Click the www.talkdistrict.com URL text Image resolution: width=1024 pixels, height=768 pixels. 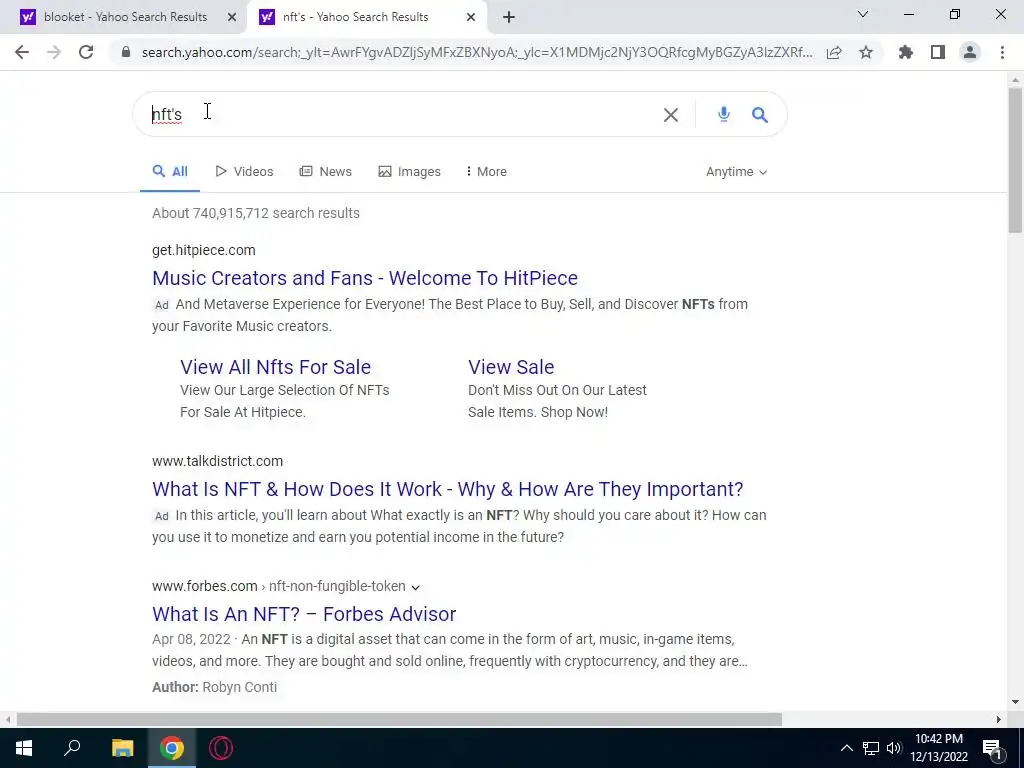217,461
